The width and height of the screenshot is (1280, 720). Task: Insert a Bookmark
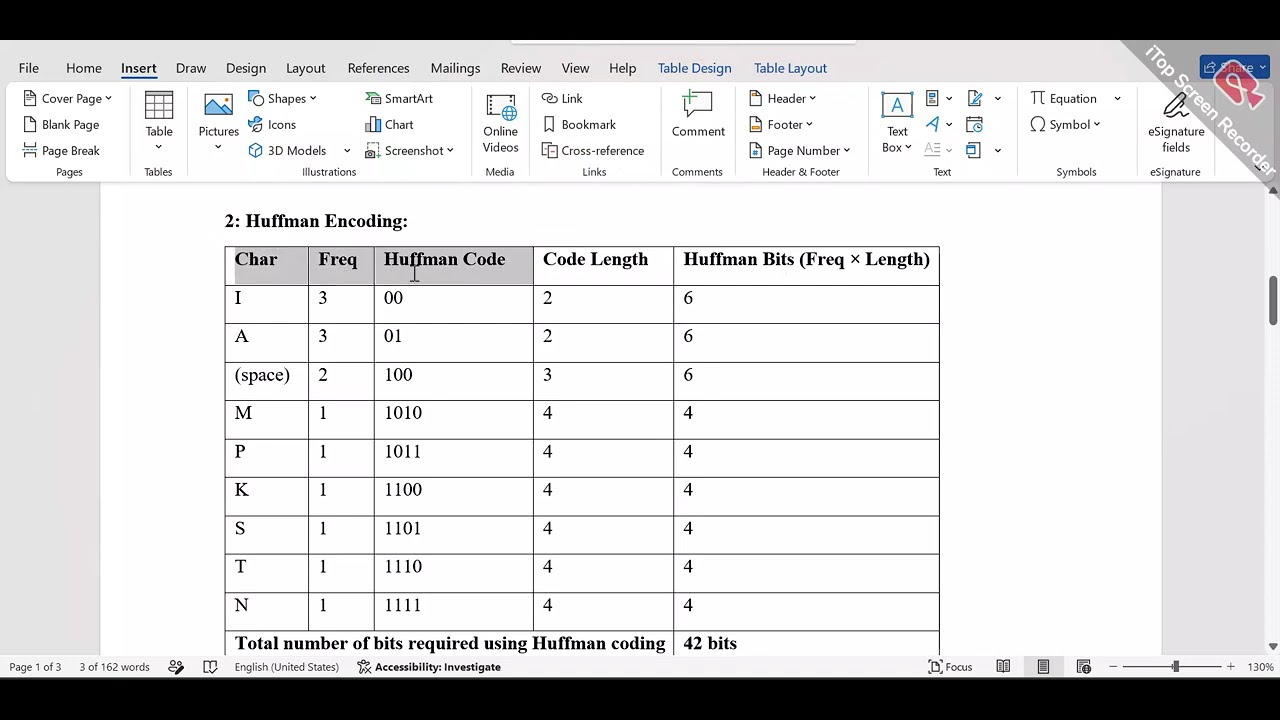579,124
